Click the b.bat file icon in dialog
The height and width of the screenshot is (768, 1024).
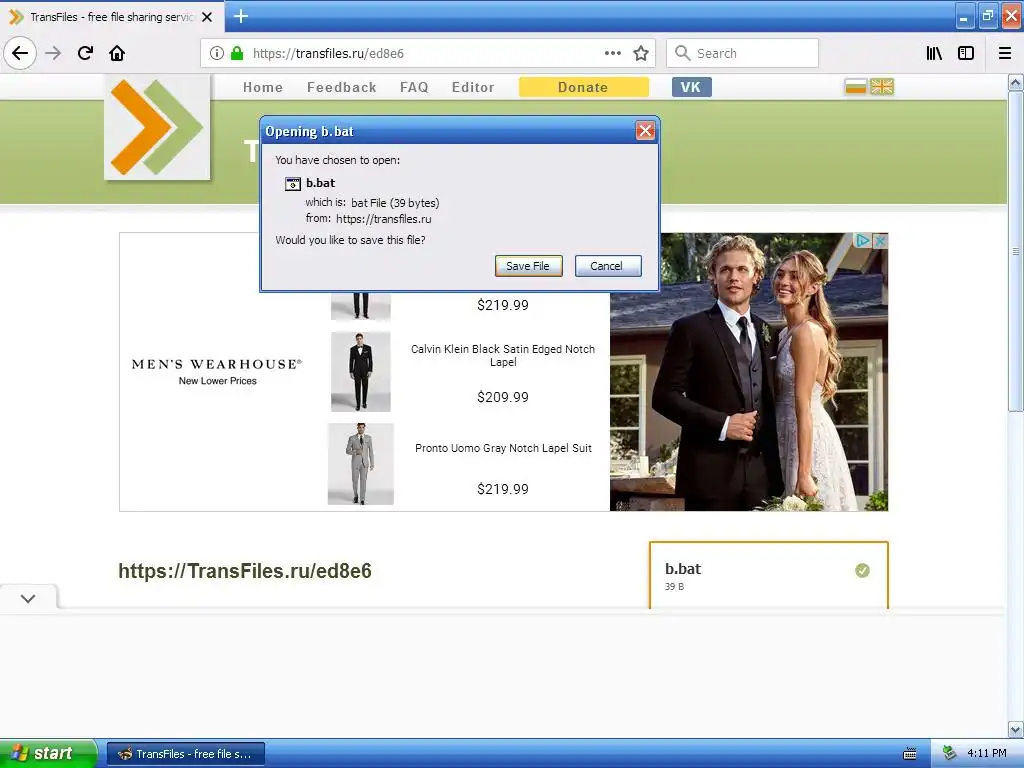coord(293,184)
